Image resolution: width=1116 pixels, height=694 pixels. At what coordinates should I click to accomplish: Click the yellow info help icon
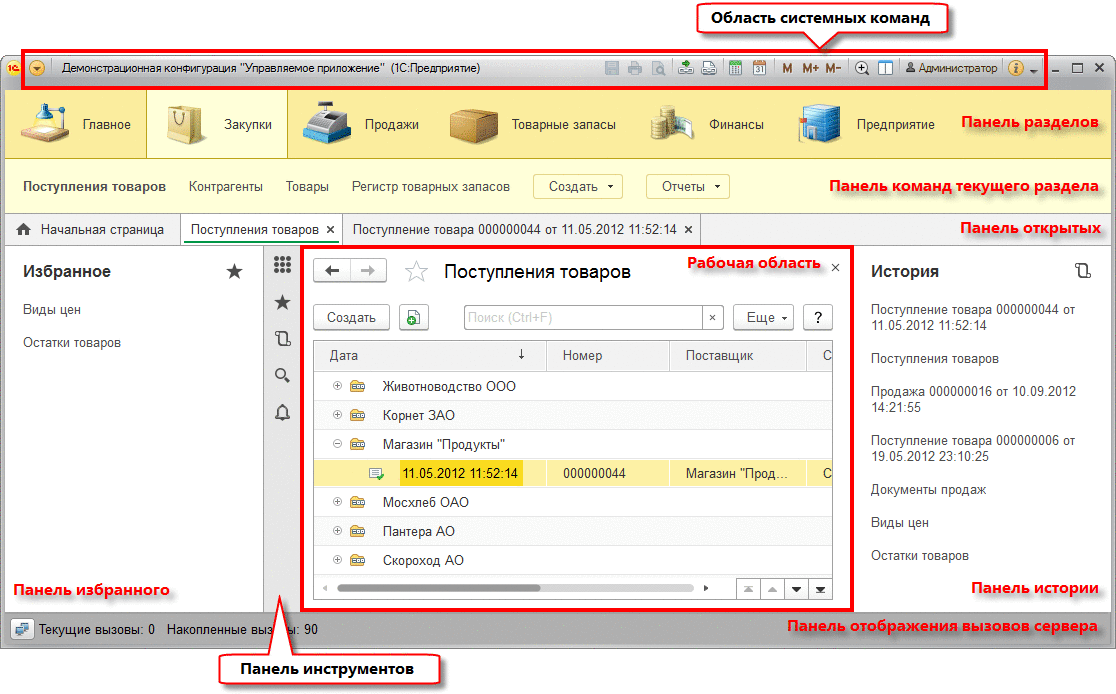coord(1016,68)
